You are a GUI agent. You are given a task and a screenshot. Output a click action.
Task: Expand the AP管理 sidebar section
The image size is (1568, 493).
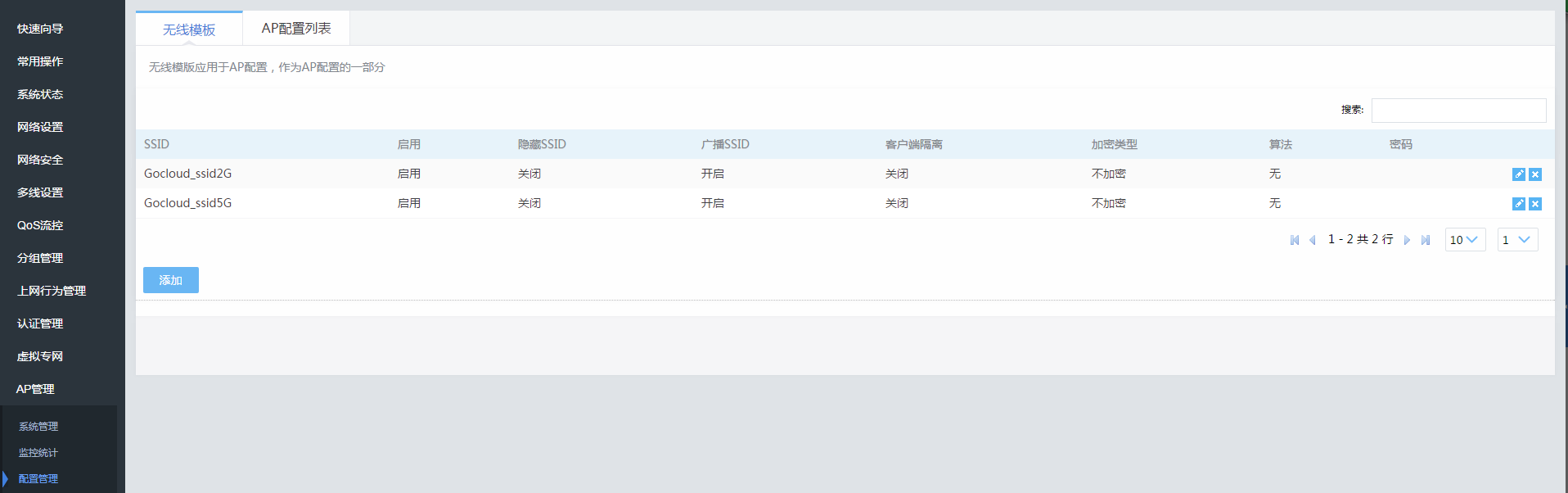pyautogui.click(x=35, y=389)
